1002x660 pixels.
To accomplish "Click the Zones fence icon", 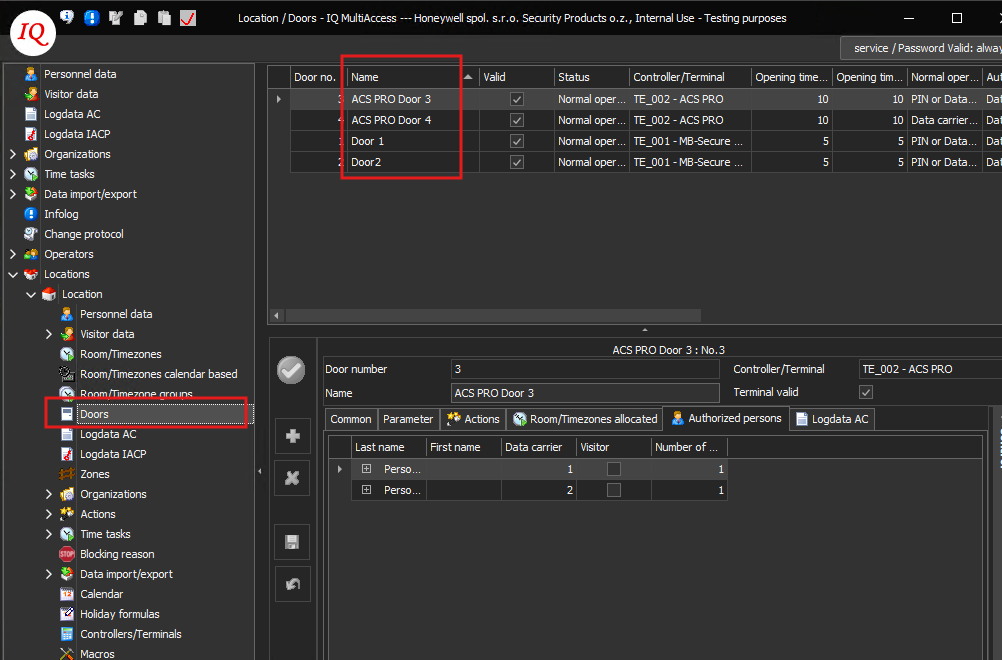I will click(66, 474).
